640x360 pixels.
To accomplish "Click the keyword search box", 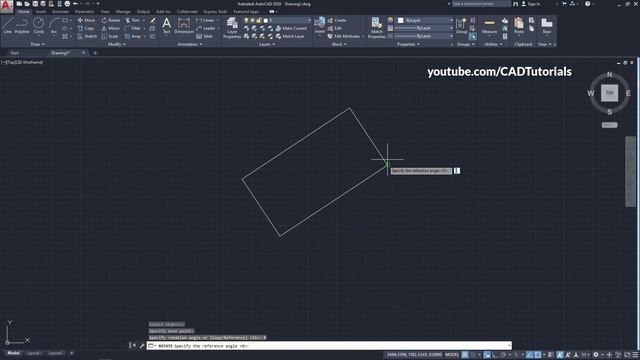I will coord(481,4).
